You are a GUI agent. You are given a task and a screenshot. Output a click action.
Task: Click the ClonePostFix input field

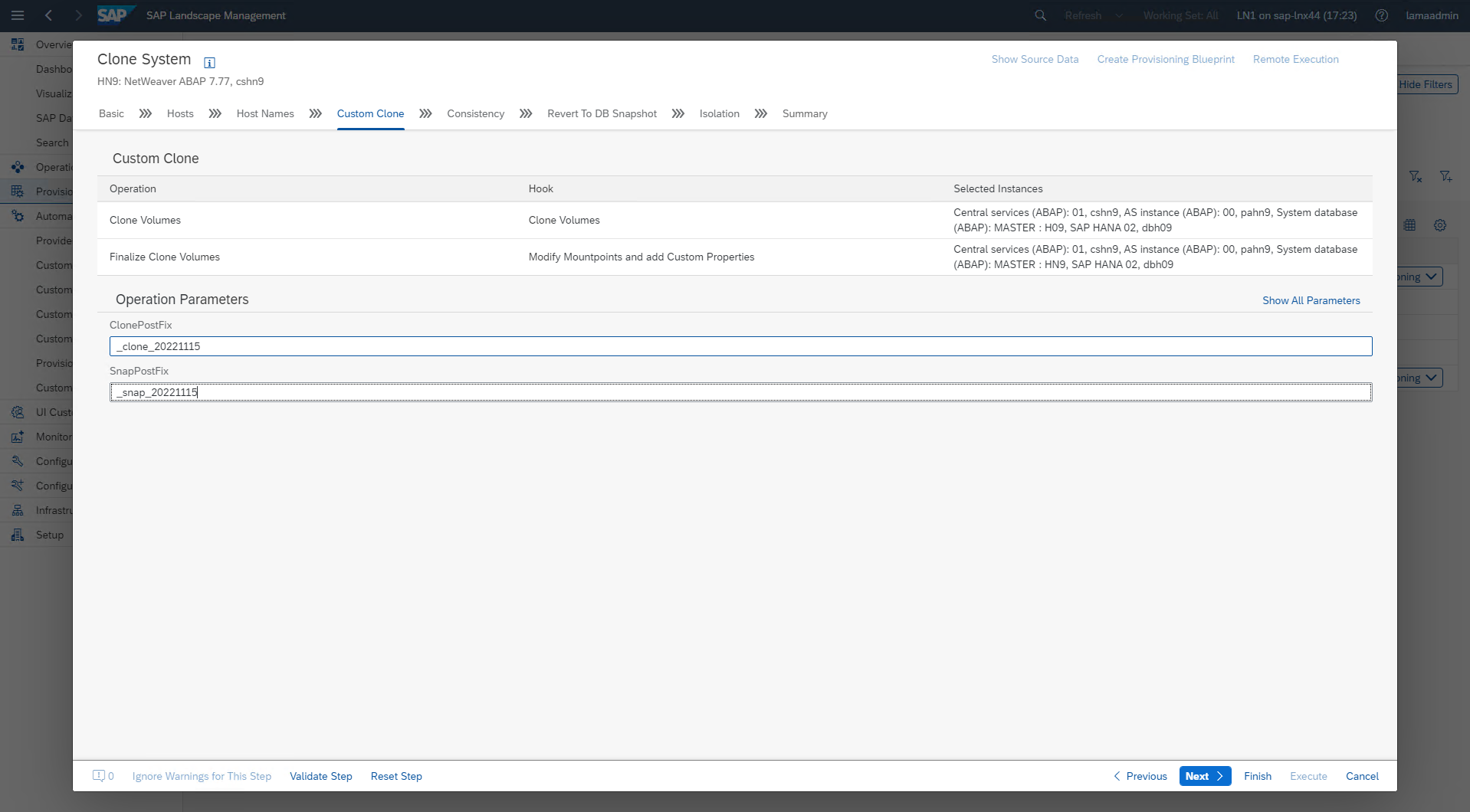tap(740, 346)
